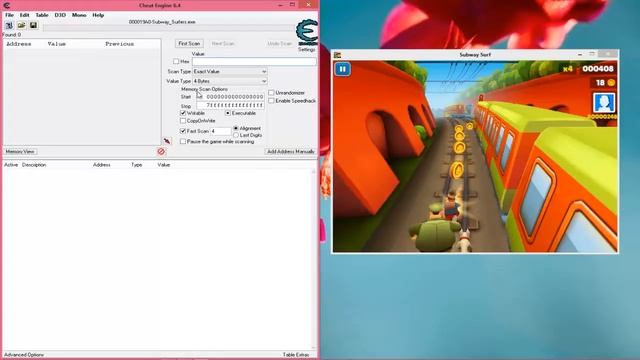Viewport: 640px width, 360px height.
Task: Toggle the Hex checkbox
Action: pos(176,61)
